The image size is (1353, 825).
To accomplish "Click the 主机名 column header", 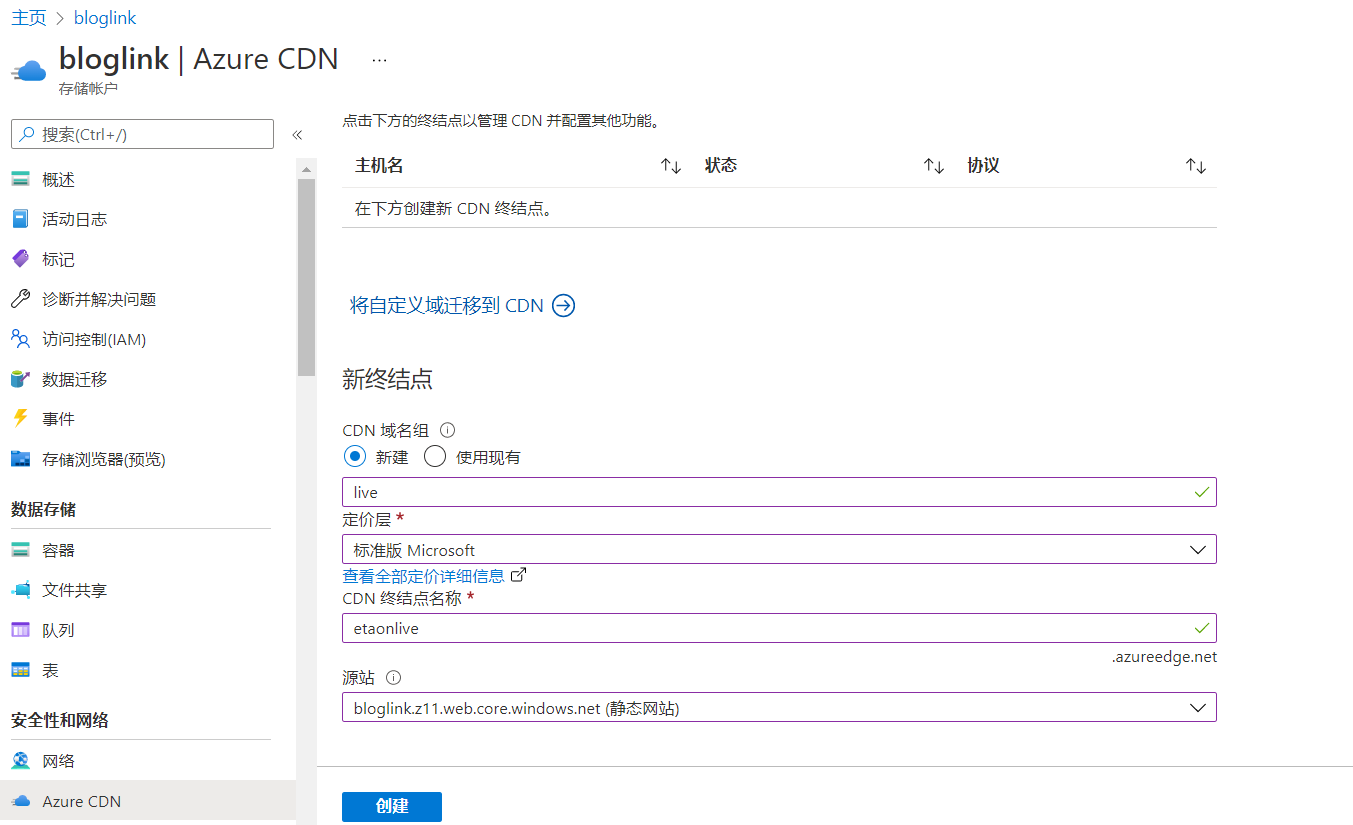I will (x=379, y=166).
